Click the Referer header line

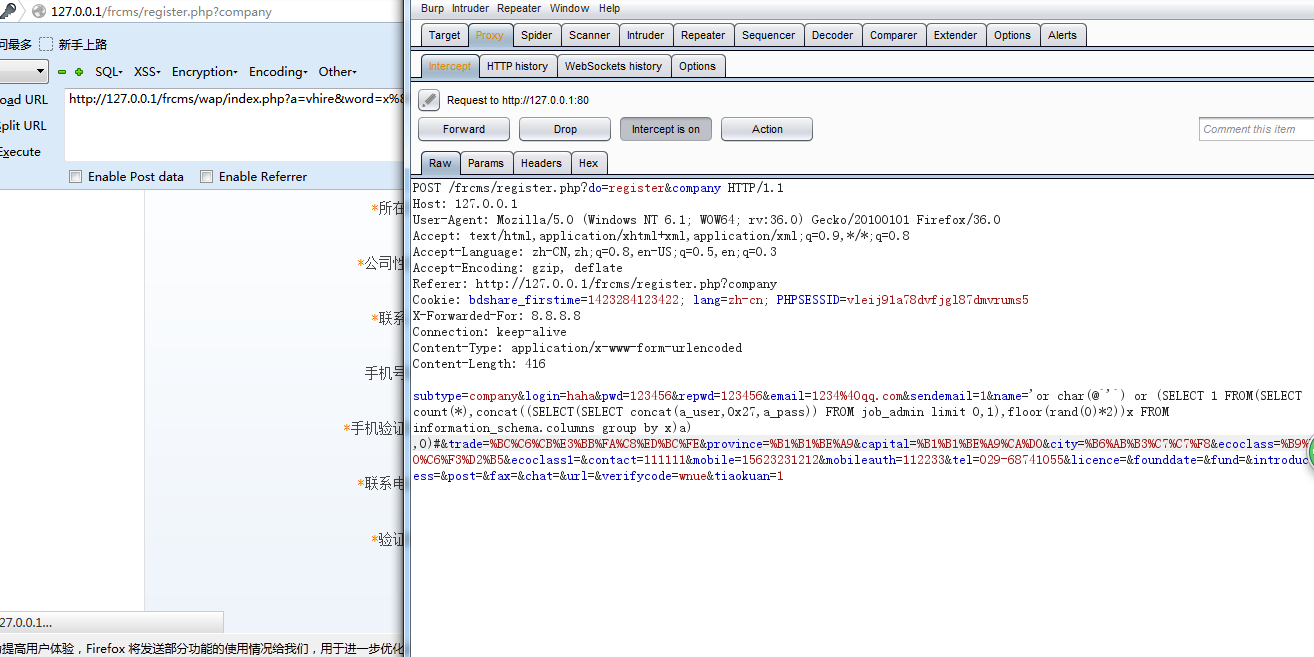[x=594, y=284]
